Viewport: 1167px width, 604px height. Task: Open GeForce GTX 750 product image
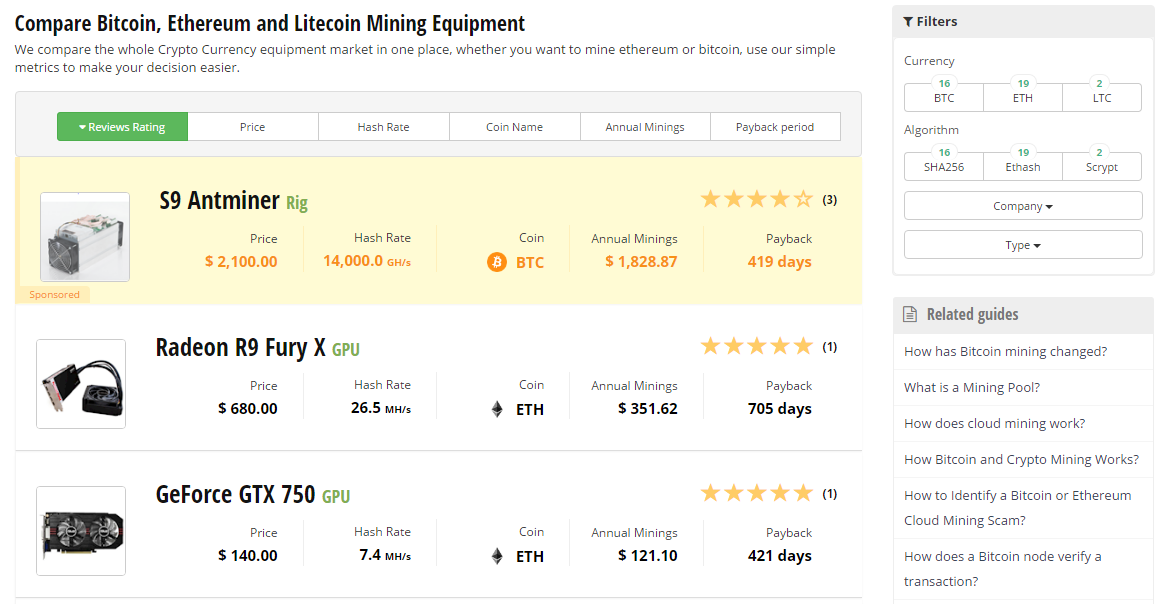click(x=81, y=531)
